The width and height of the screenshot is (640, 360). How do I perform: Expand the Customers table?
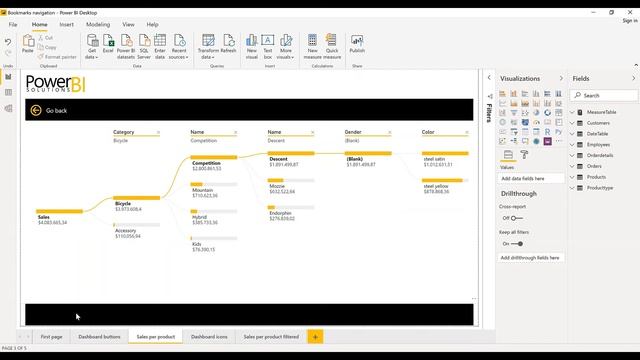(x=572, y=123)
